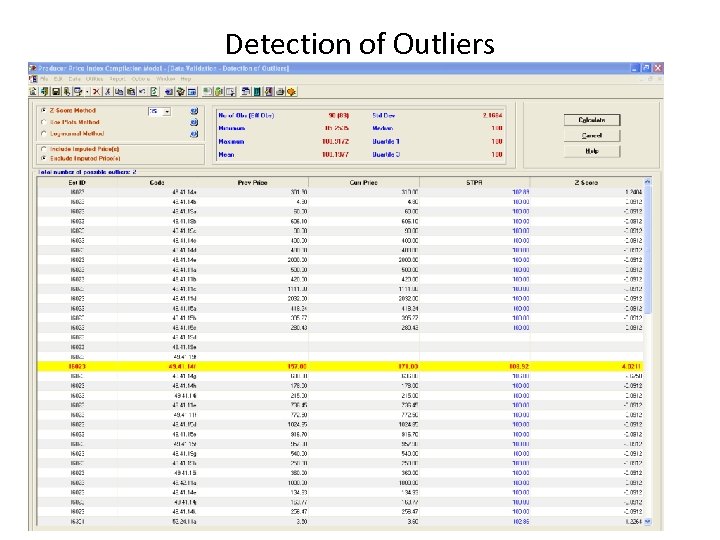Click the Copy toolbar icon
The width and height of the screenshot is (720, 540).
point(119,92)
